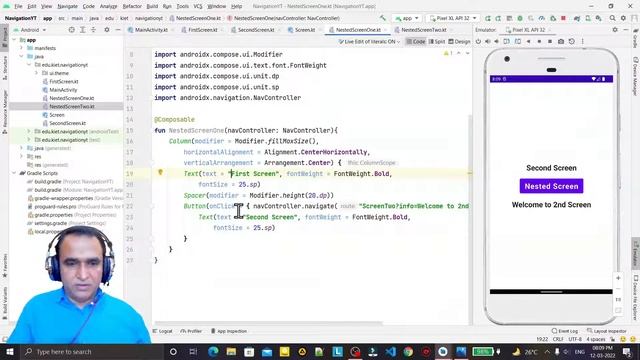Image resolution: width=640 pixels, height=360 pixels.
Task: Open the Android project view dropdown
Action: (x=30, y=30)
